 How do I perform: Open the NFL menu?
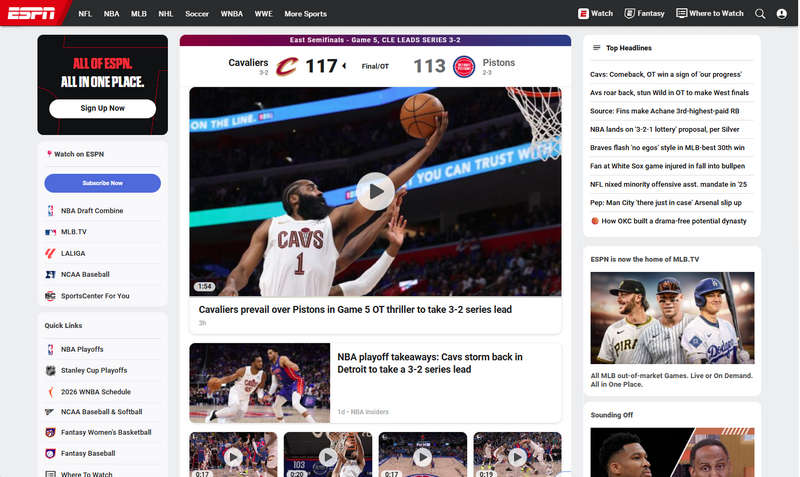tap(85, 14)
